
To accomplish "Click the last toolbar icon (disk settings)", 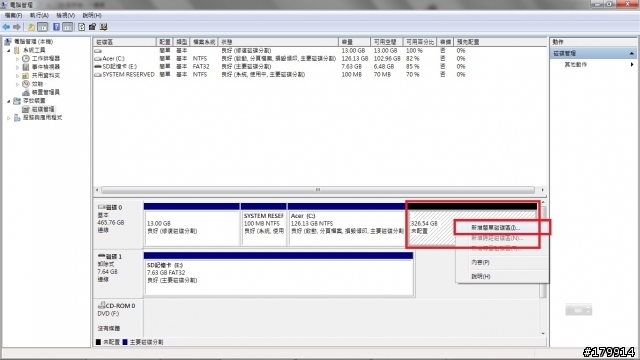I will coord(104,27).
